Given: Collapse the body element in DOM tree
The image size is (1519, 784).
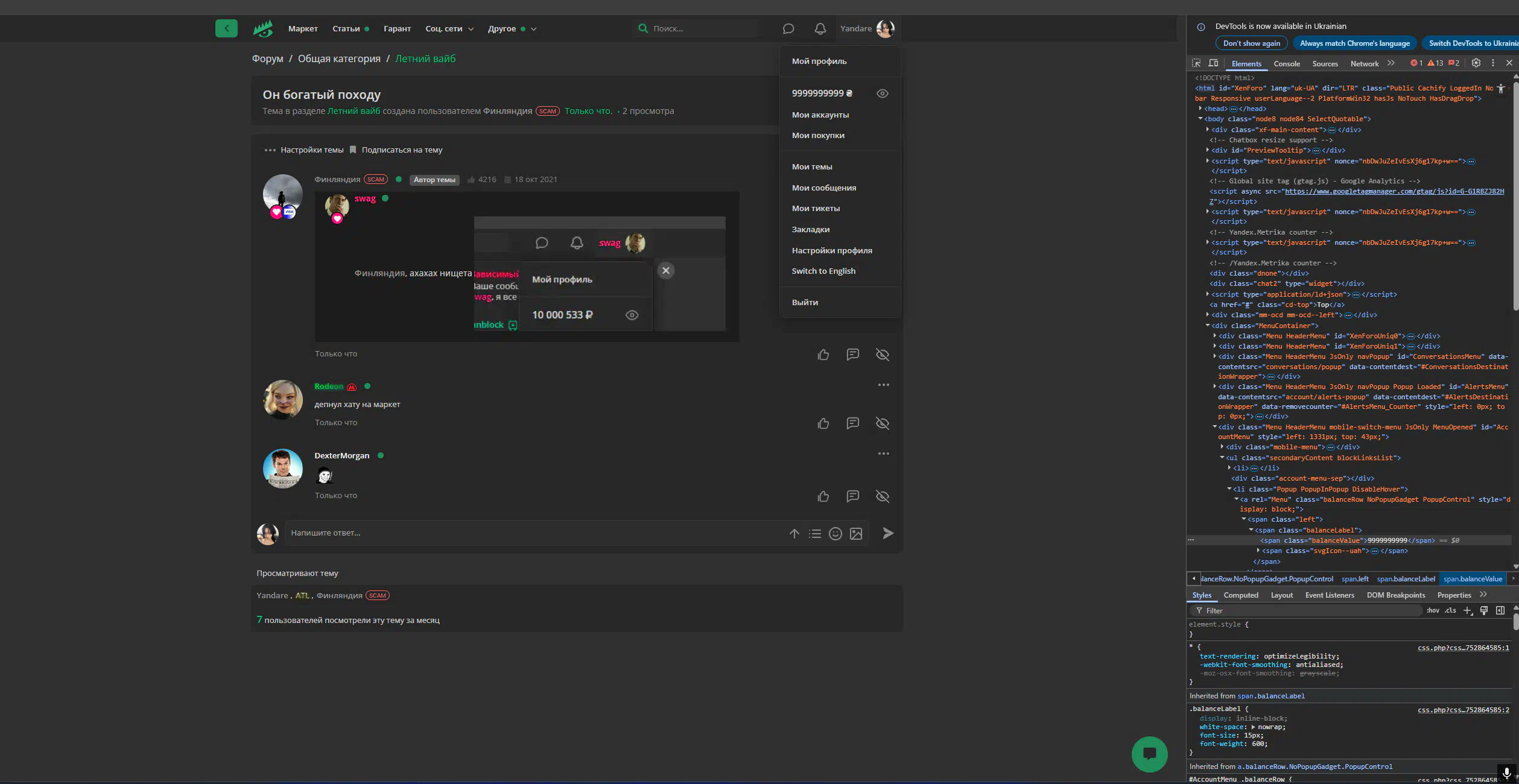Looking at the screenshot, I should tap(1200, 119).
